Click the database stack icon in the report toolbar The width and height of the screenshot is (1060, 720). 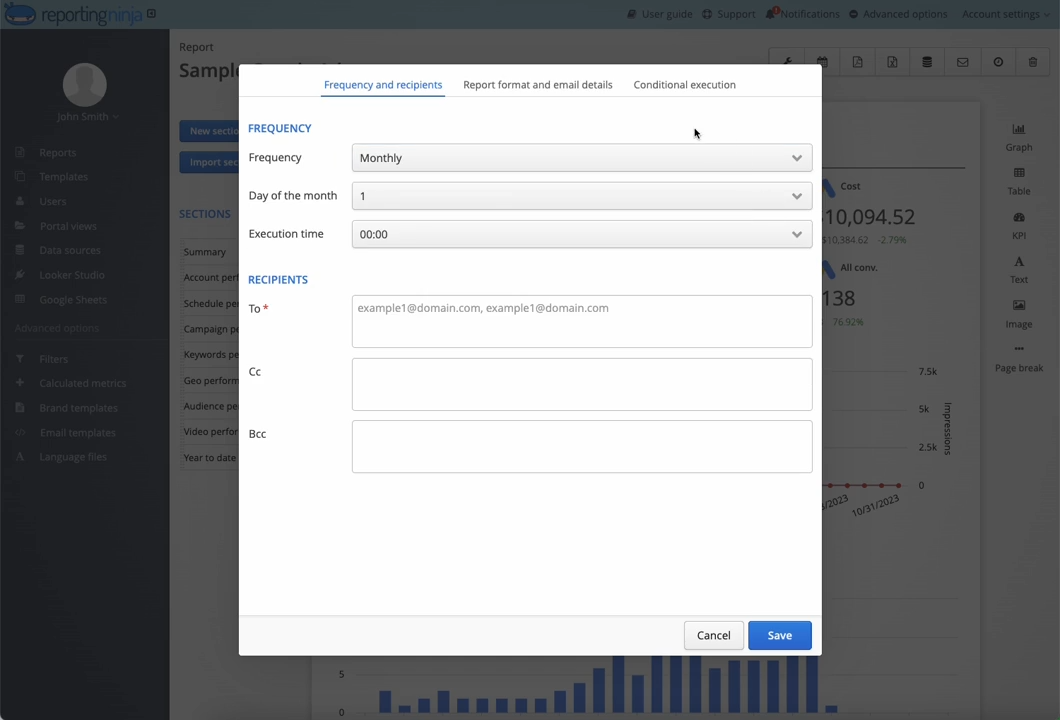click(x=928, y=62)
